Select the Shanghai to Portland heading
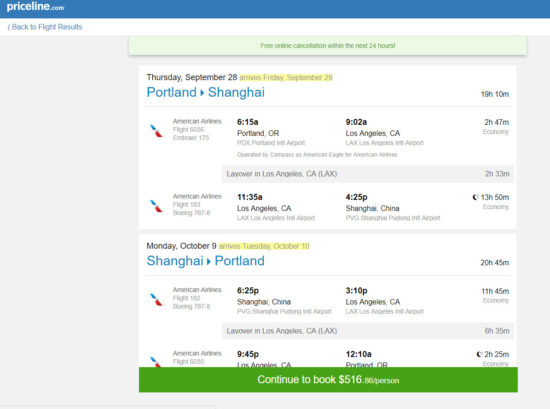Viewport: 550px width, 409px height. (206, 261)
